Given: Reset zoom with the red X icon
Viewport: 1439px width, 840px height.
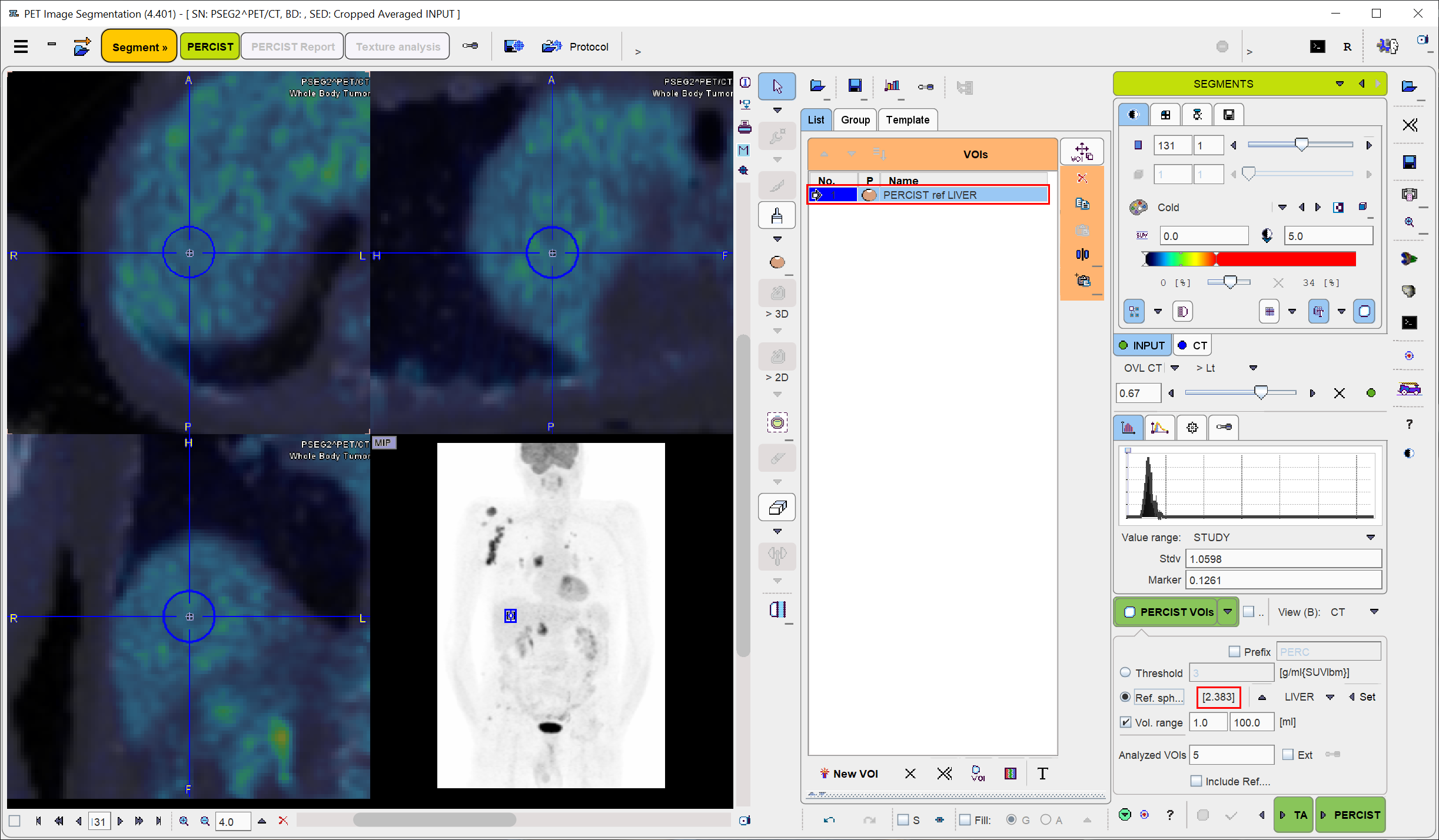Looking at the screenshot, I should point(283,821).
